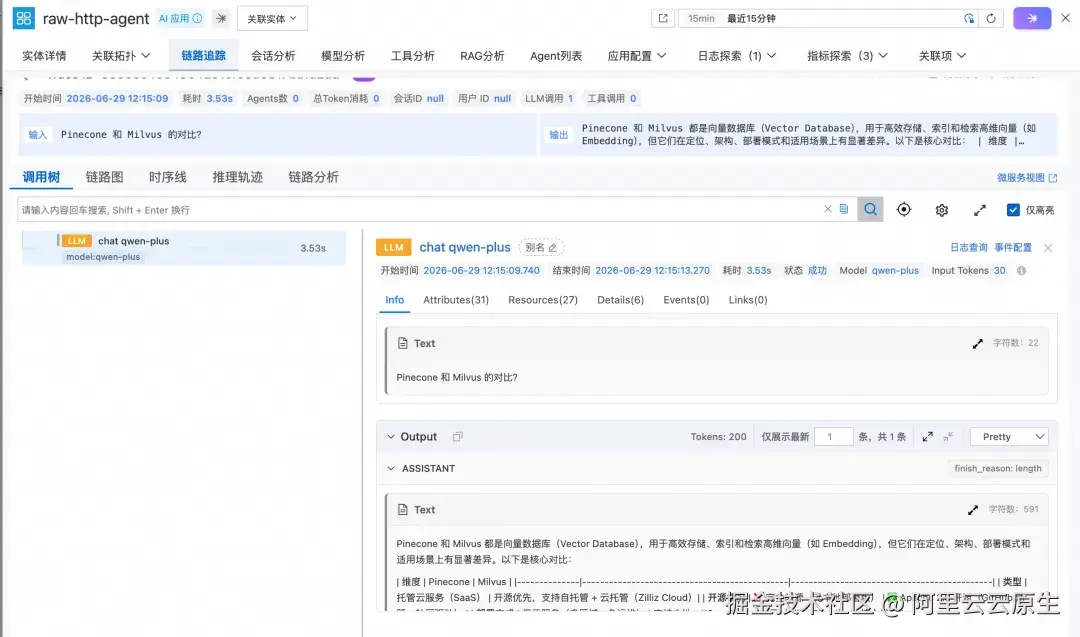Click the 别名 edit alias button

(541, 247)
